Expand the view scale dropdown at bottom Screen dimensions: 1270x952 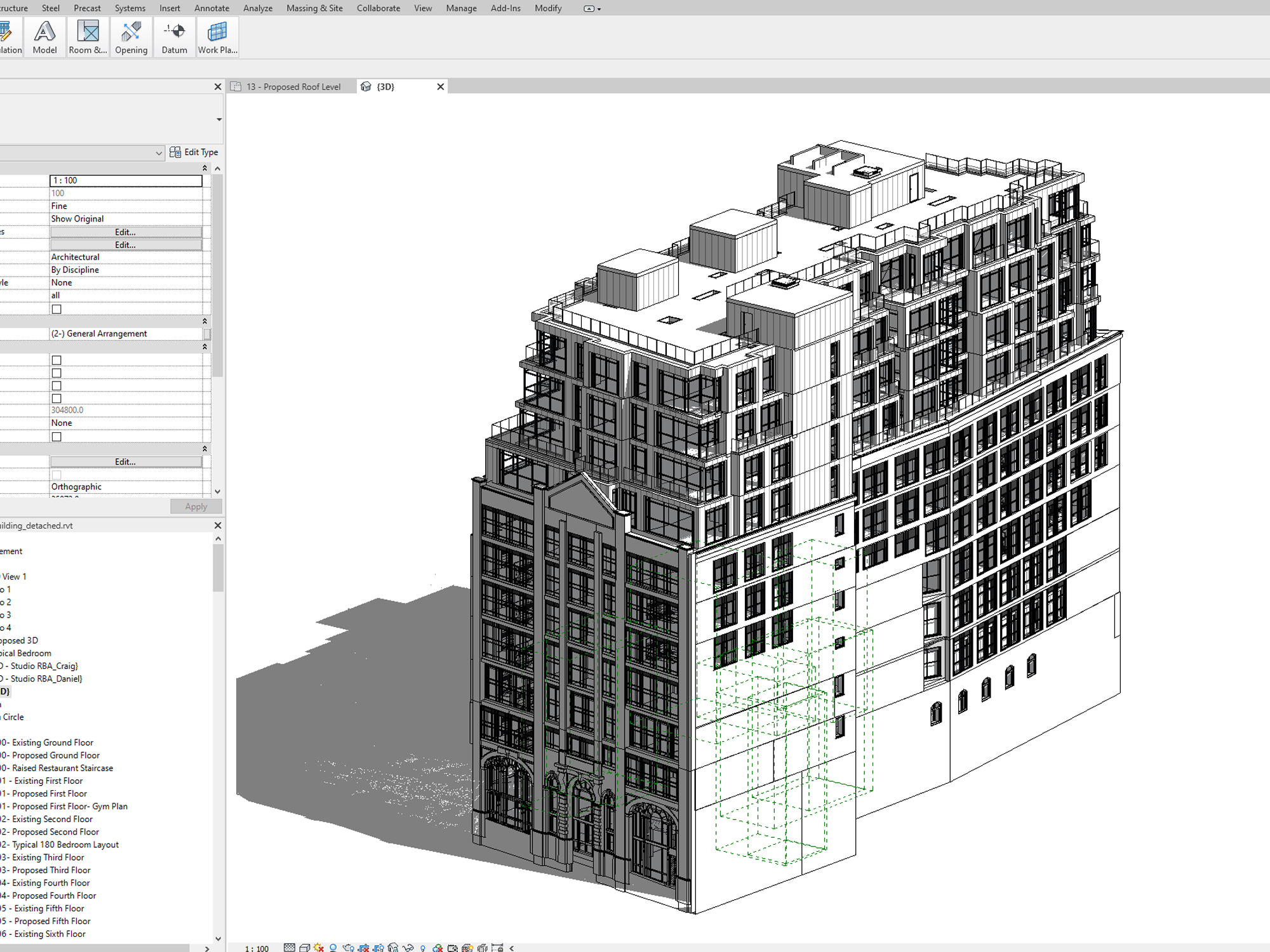[257, 947]
